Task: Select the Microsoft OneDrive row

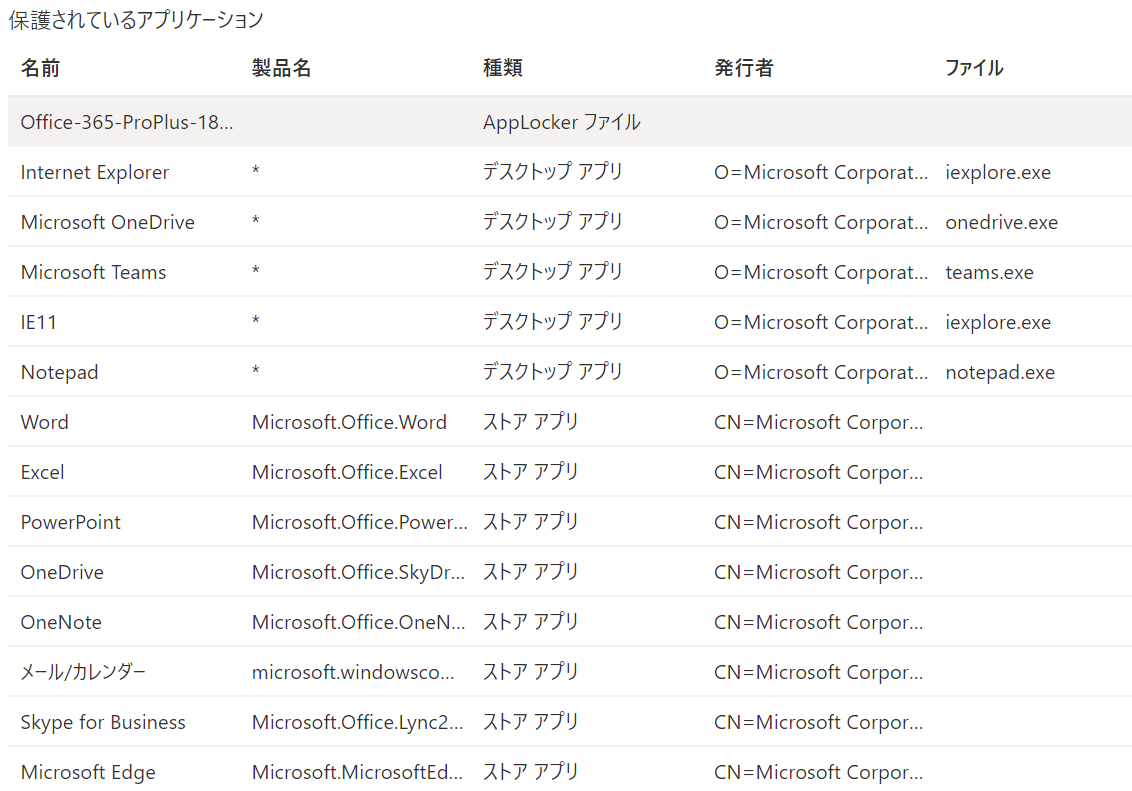Action: pyautogui.click(x=107, y=223)
